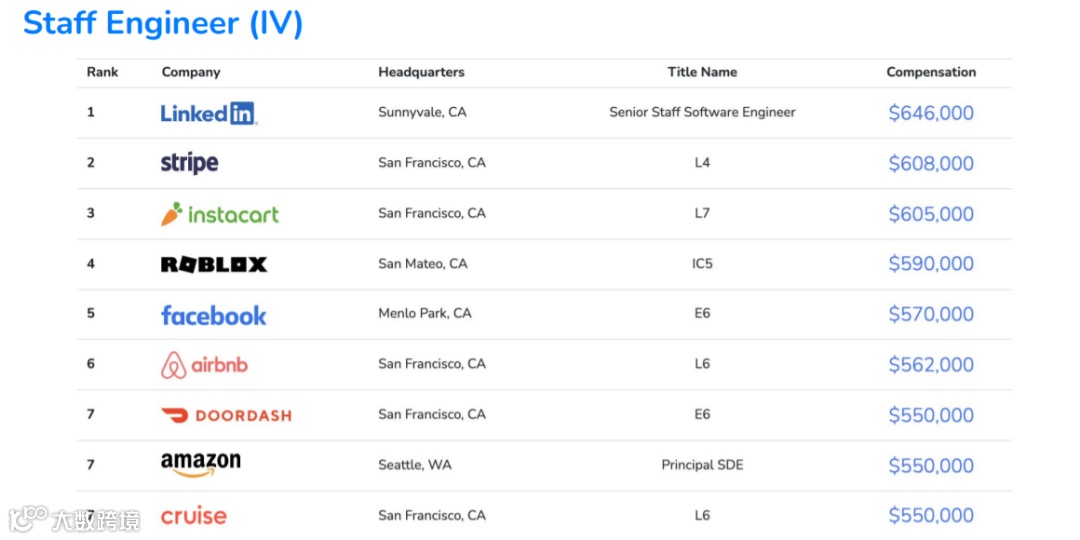Select the DoorDash logo

coord(226,415)
